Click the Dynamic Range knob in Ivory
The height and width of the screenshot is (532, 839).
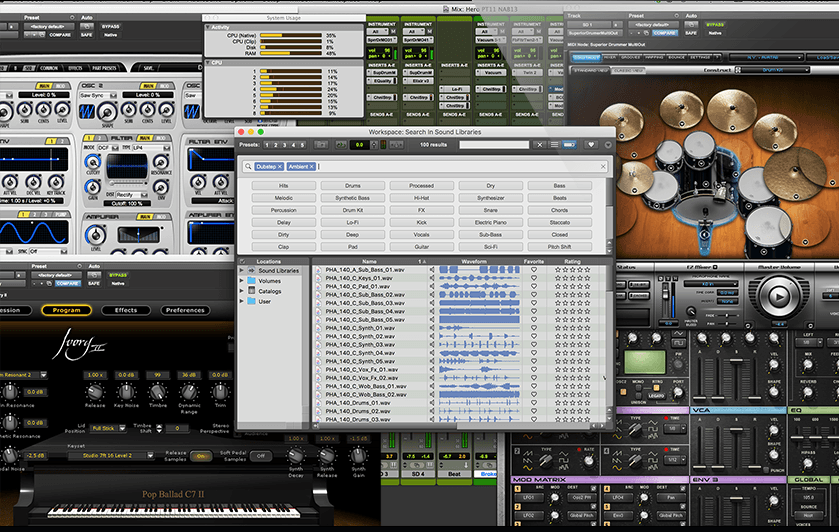click(189, 392)
